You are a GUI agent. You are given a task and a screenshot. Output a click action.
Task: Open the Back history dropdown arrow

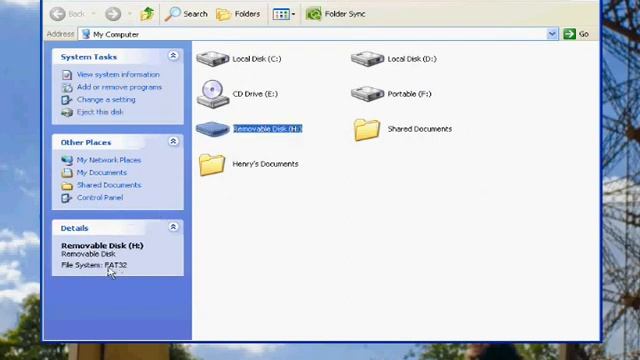93,14
